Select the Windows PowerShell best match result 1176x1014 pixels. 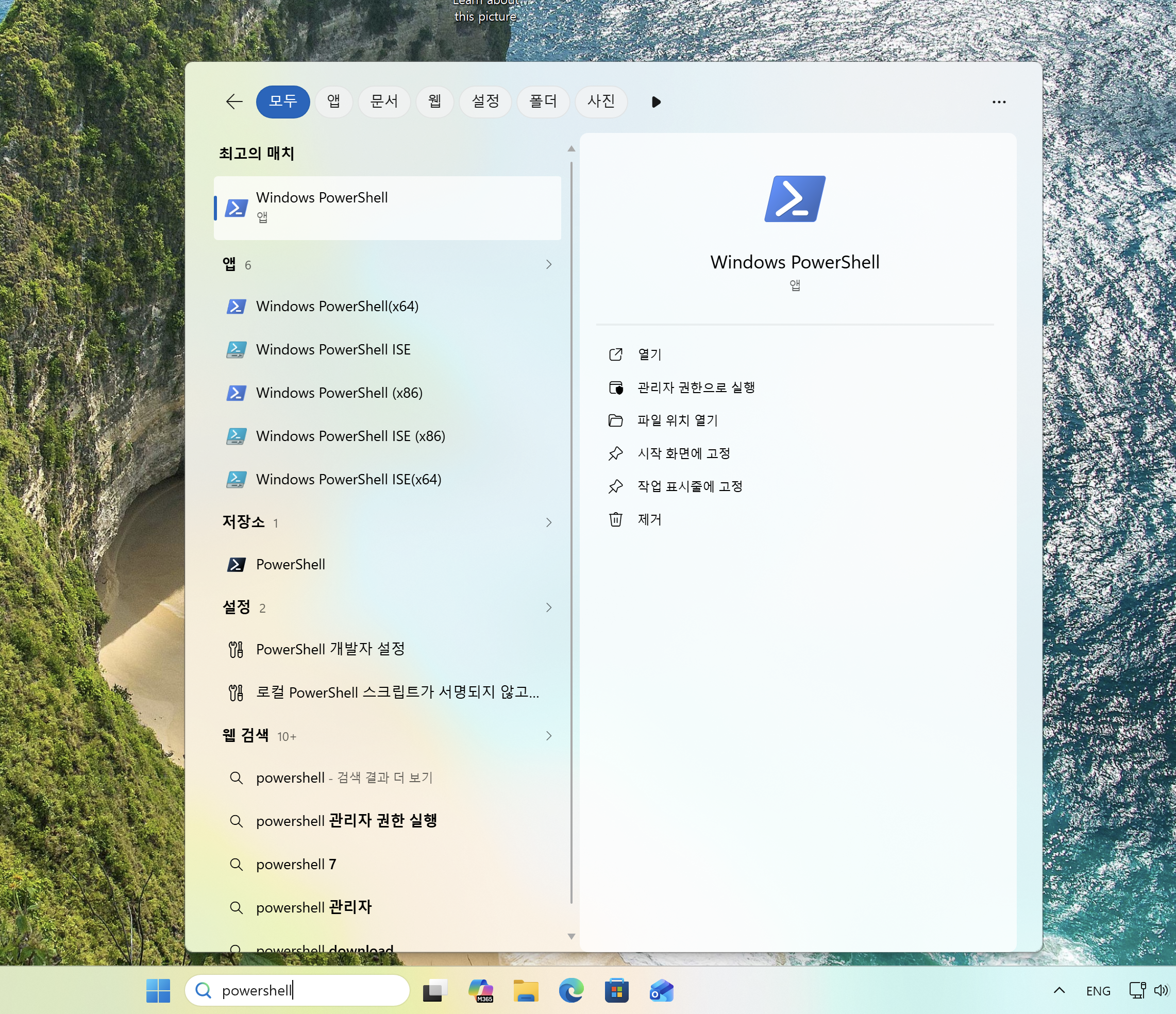(388, 208)
